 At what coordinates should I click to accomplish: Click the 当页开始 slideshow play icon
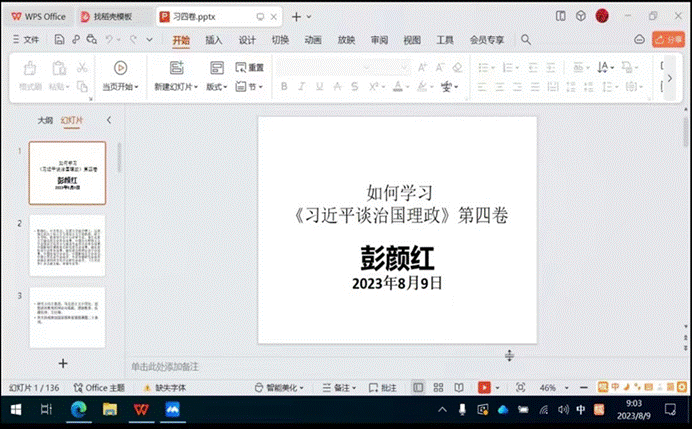point(120,68)
